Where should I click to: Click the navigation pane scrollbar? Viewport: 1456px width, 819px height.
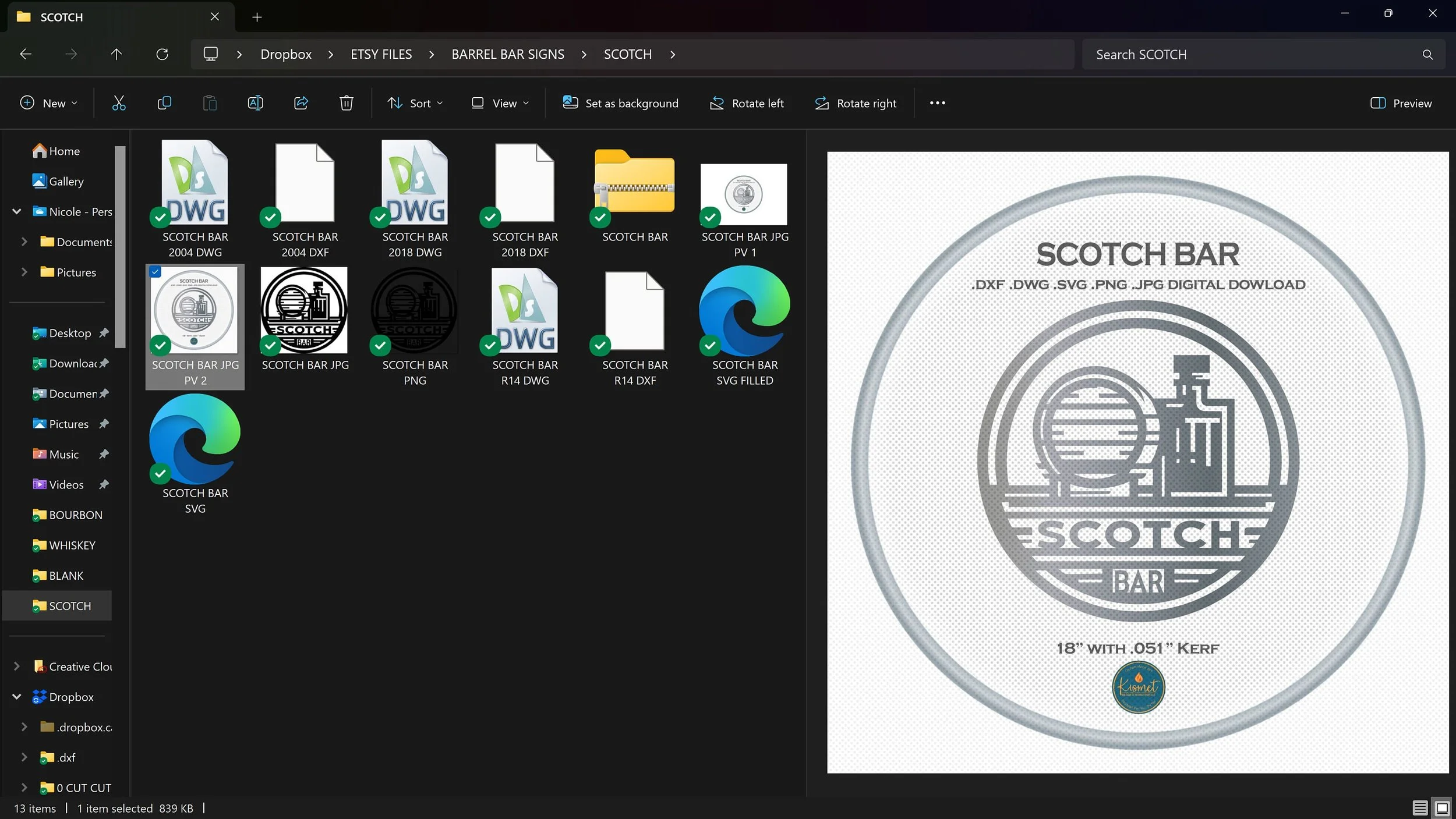(120, 247)
